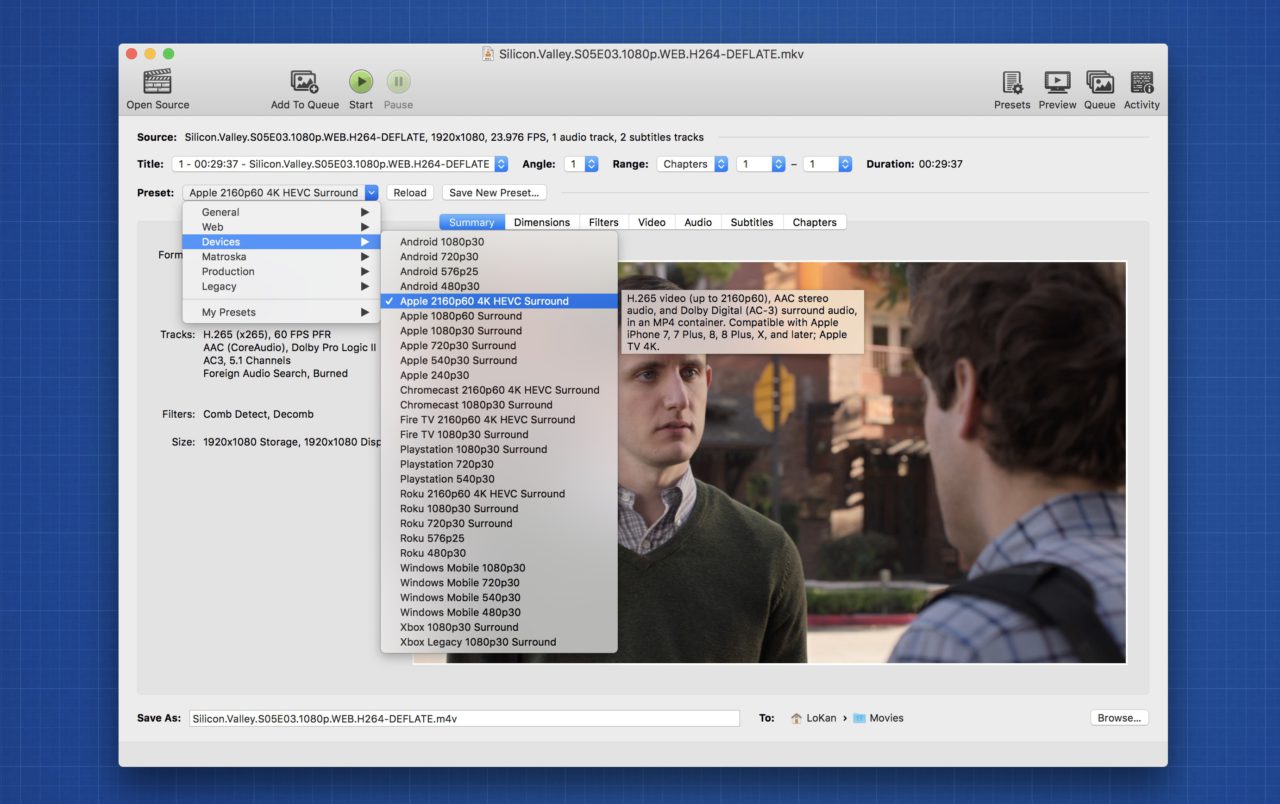This screenshot has width=1280, height=804.
Task: Switch to the Chapters tab
Action: tap(815, 222)
